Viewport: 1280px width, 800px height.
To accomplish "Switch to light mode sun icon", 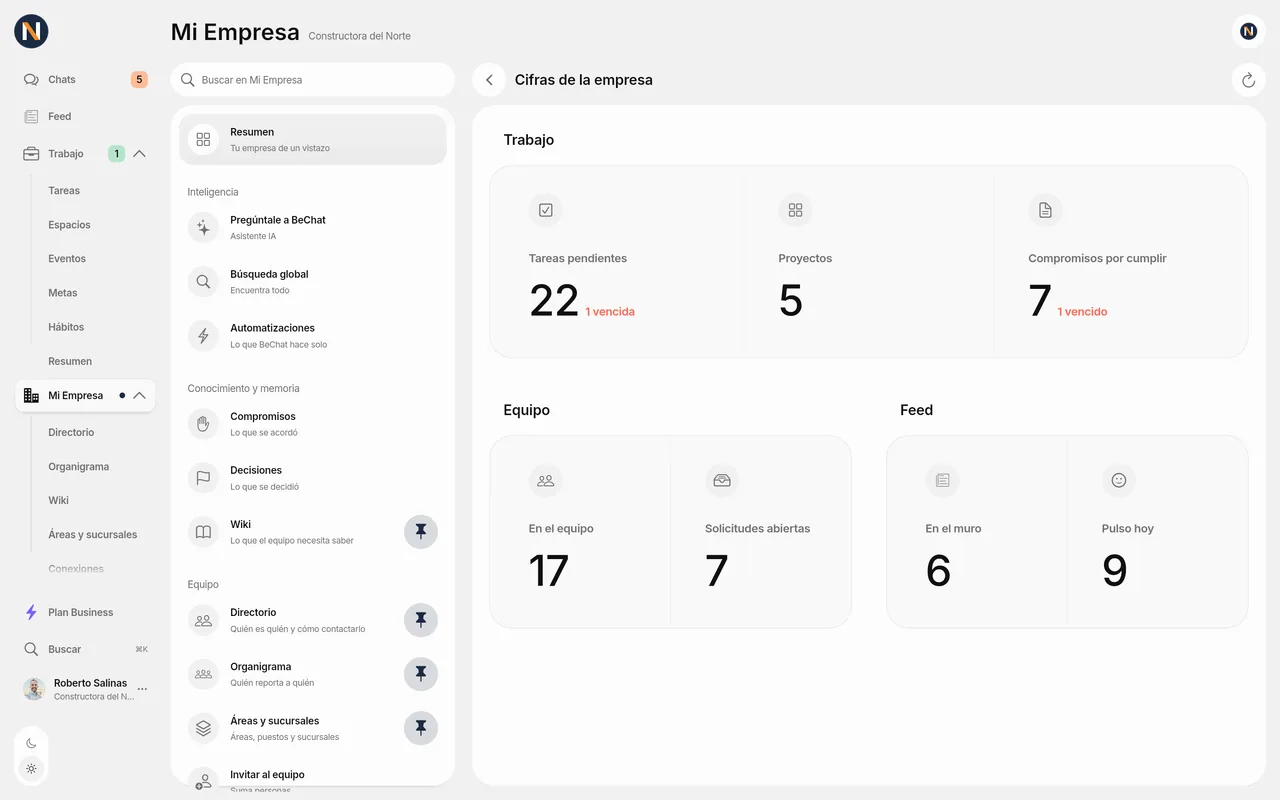I will point(31,769).
